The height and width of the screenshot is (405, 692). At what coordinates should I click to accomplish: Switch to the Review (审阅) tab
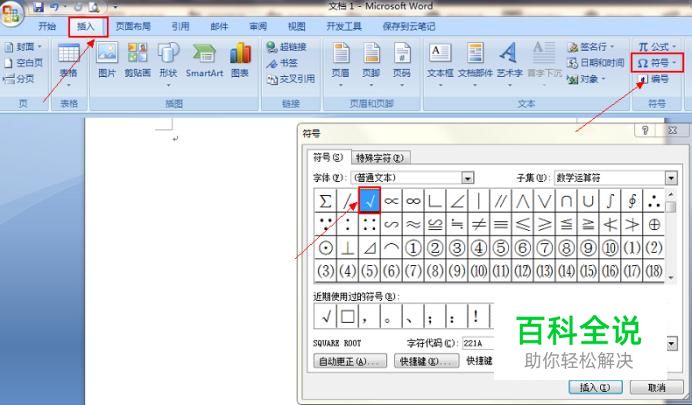(x=258, y=26)
